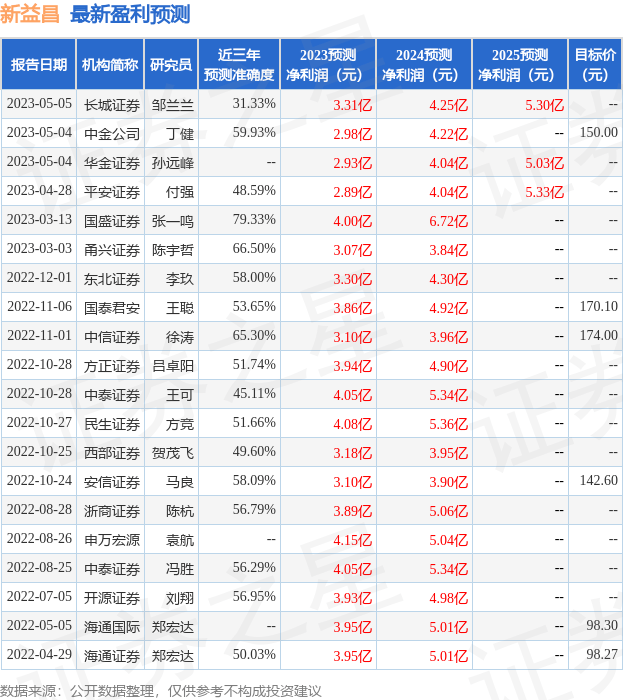Click the accuracy value 31.33%
623x700 pixels.
254,104
